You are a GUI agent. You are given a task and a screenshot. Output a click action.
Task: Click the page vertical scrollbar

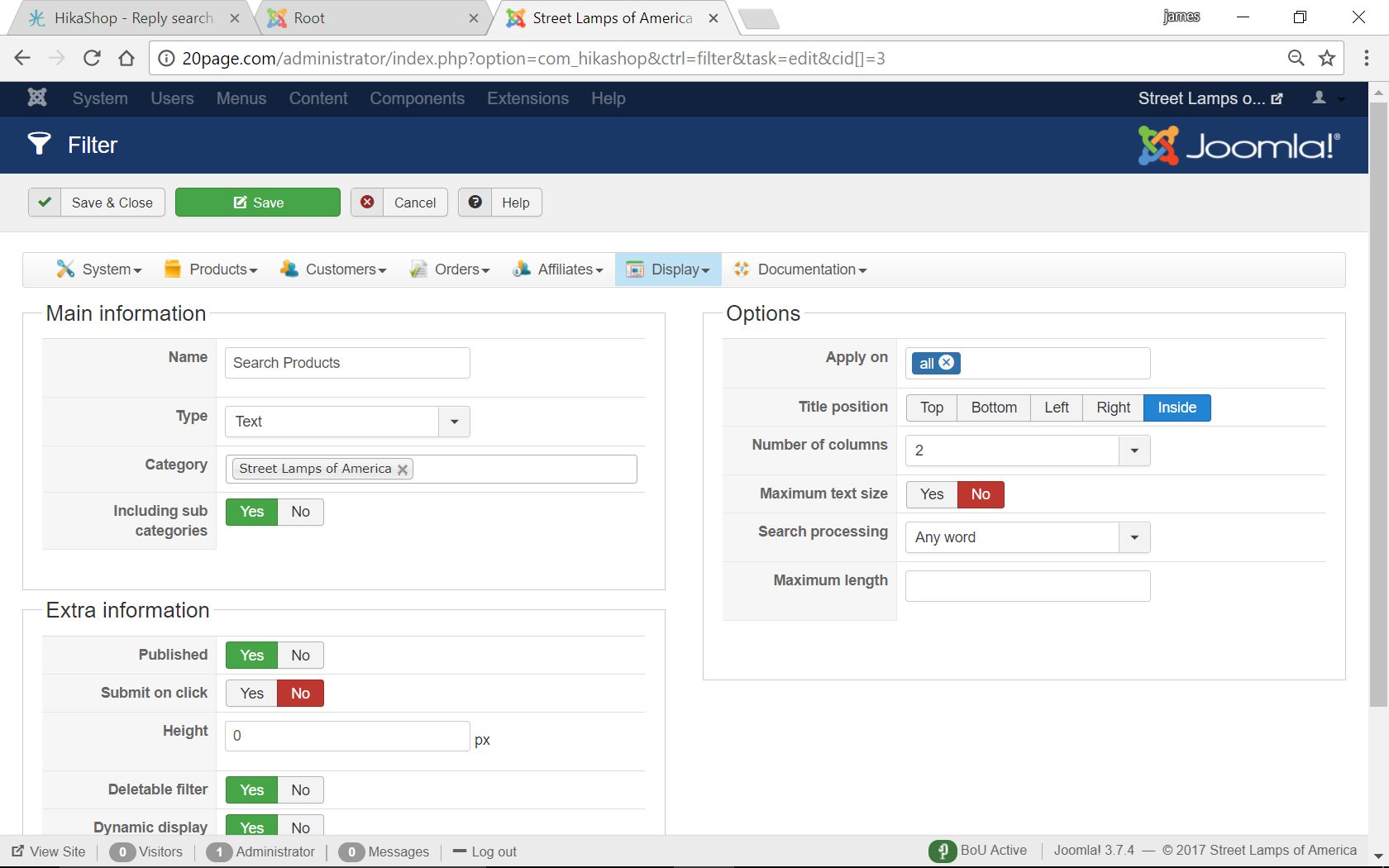1378,405
